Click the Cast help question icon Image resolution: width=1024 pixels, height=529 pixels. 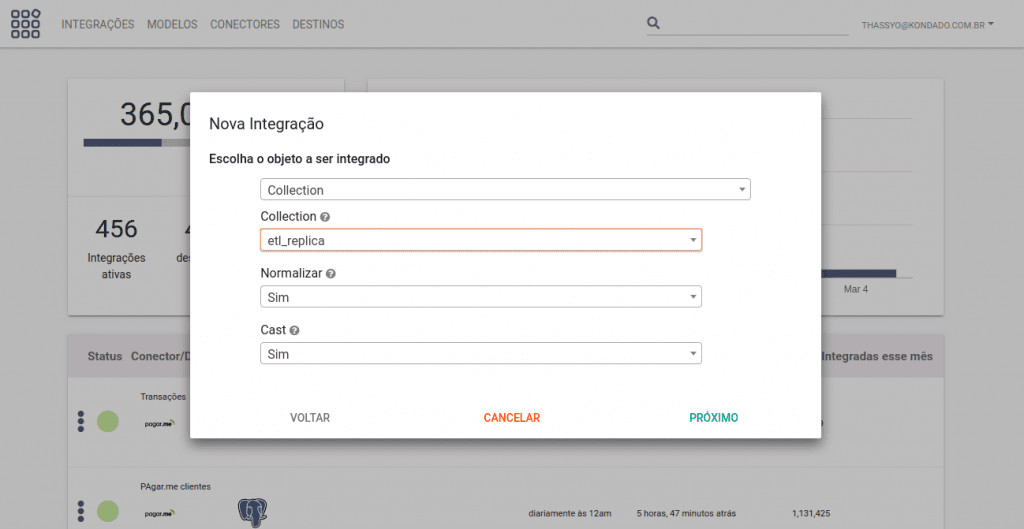point(295,330)
